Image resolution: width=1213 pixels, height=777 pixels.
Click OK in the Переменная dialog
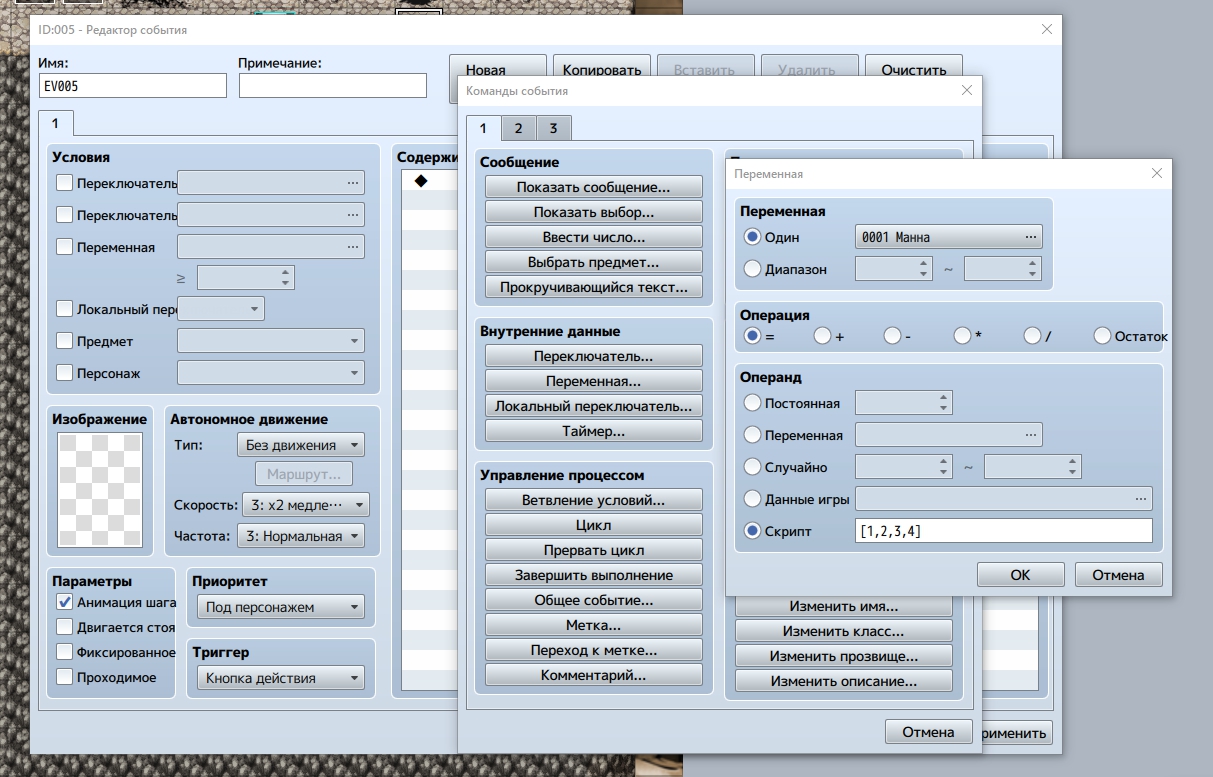point(1019,575)
